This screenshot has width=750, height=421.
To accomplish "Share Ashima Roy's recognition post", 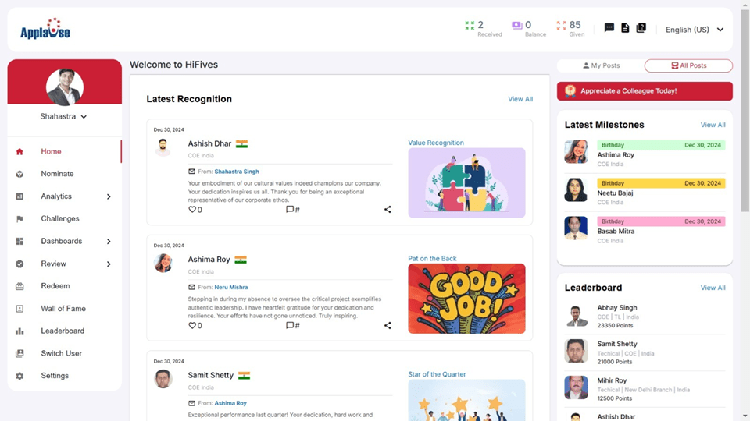I will [x=387, y=325].
